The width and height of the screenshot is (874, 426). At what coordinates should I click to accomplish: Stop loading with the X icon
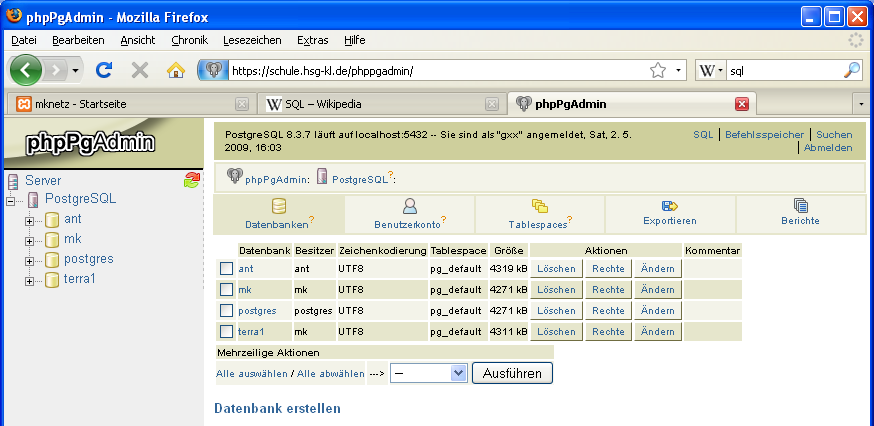[x=140, y=70]
